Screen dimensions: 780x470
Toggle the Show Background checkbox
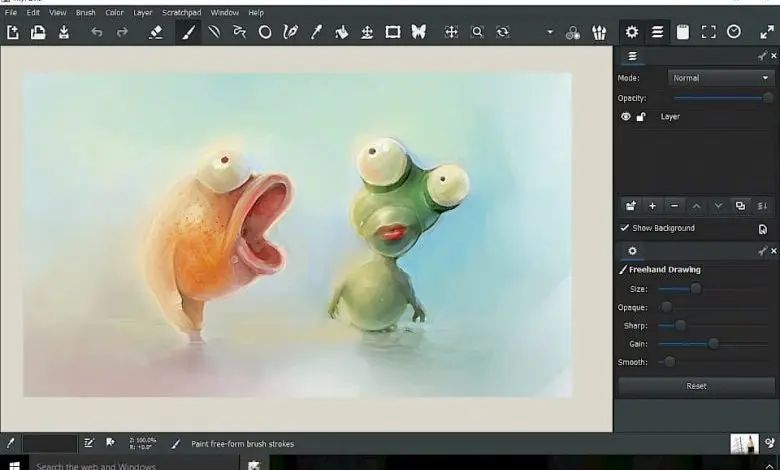pyautogui.click(x=624, y=228)
